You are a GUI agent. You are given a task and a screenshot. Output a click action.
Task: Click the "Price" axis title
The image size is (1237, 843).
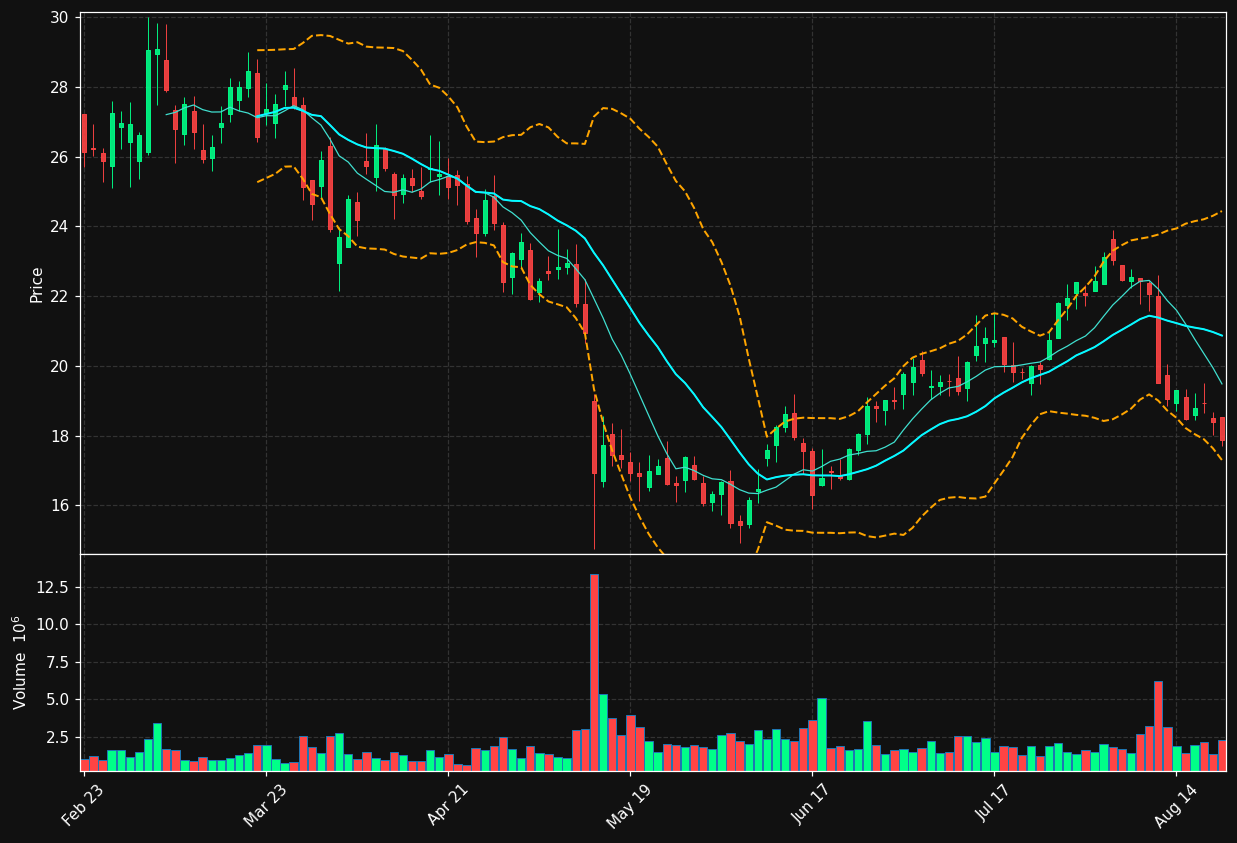(x=37, y=284)
